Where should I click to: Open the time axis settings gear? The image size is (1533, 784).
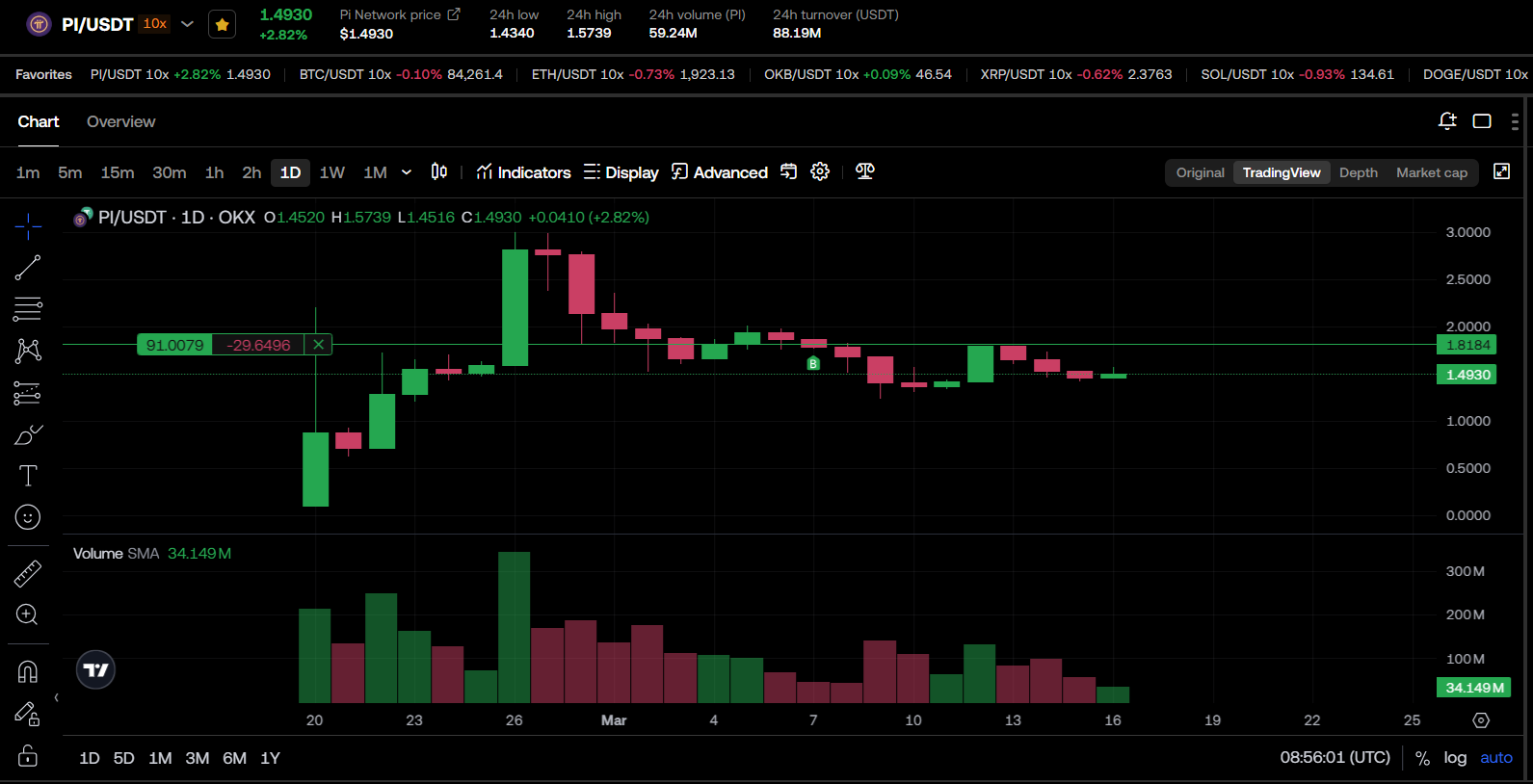click(1481, 720)
